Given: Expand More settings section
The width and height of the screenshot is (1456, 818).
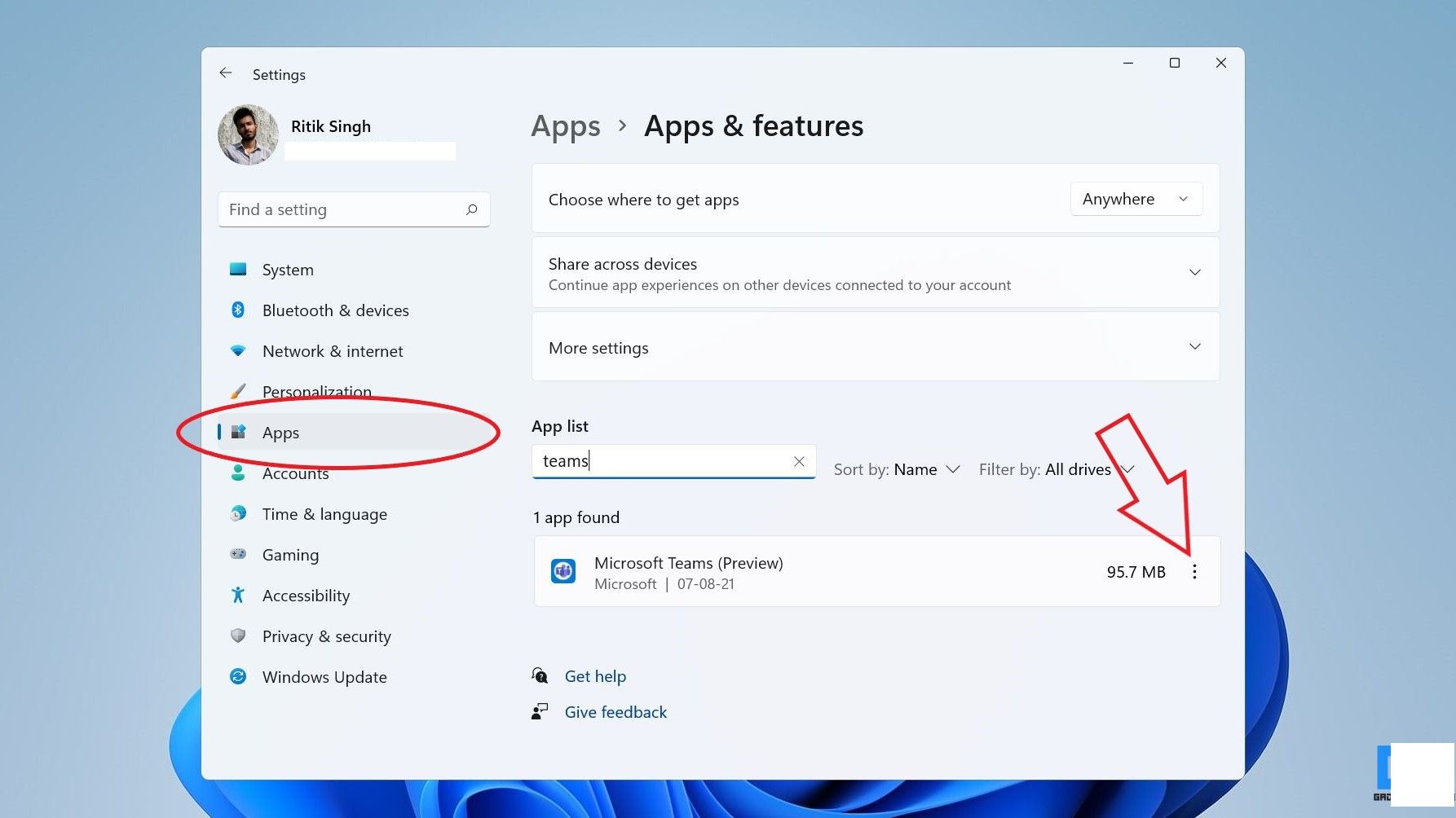Looking at the screenshot, I should coord(1194,346).
